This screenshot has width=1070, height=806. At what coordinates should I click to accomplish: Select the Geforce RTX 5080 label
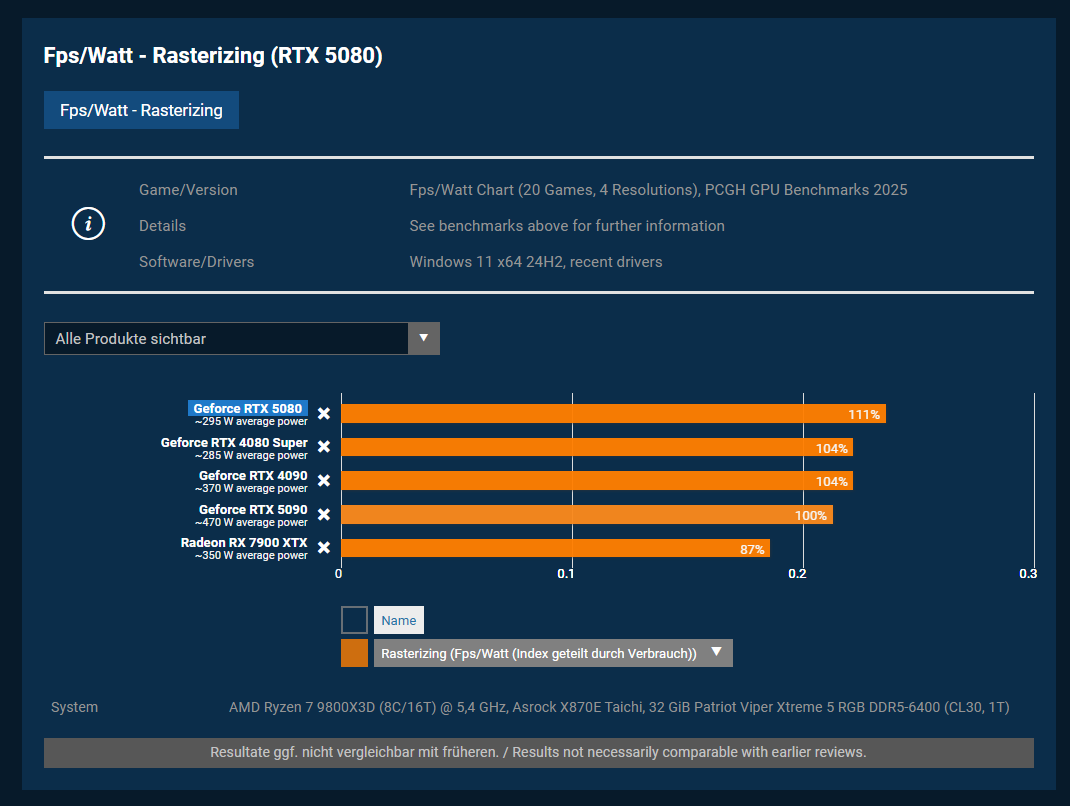(248, 408)
